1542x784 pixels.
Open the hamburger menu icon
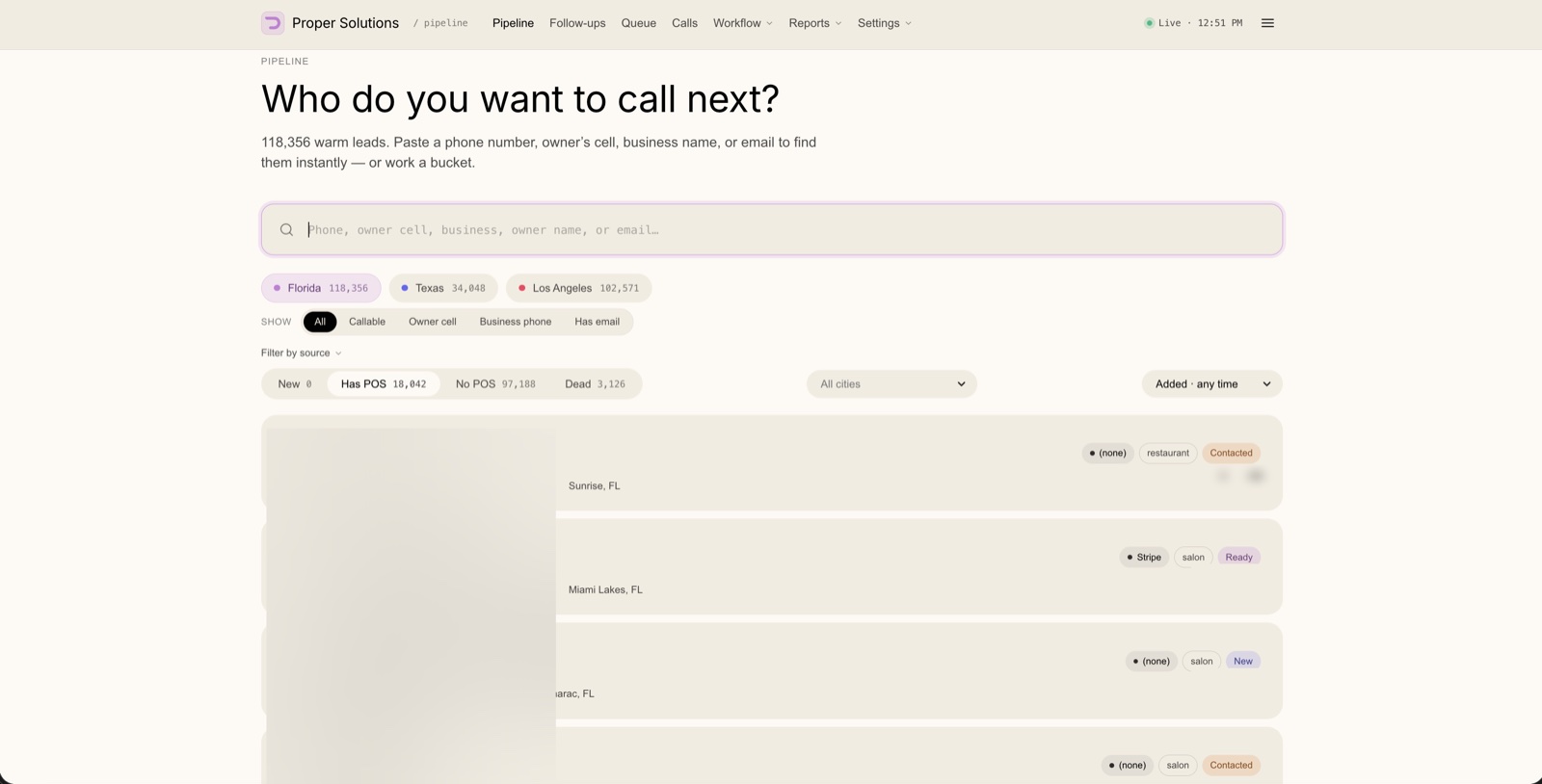(1267, 23)
